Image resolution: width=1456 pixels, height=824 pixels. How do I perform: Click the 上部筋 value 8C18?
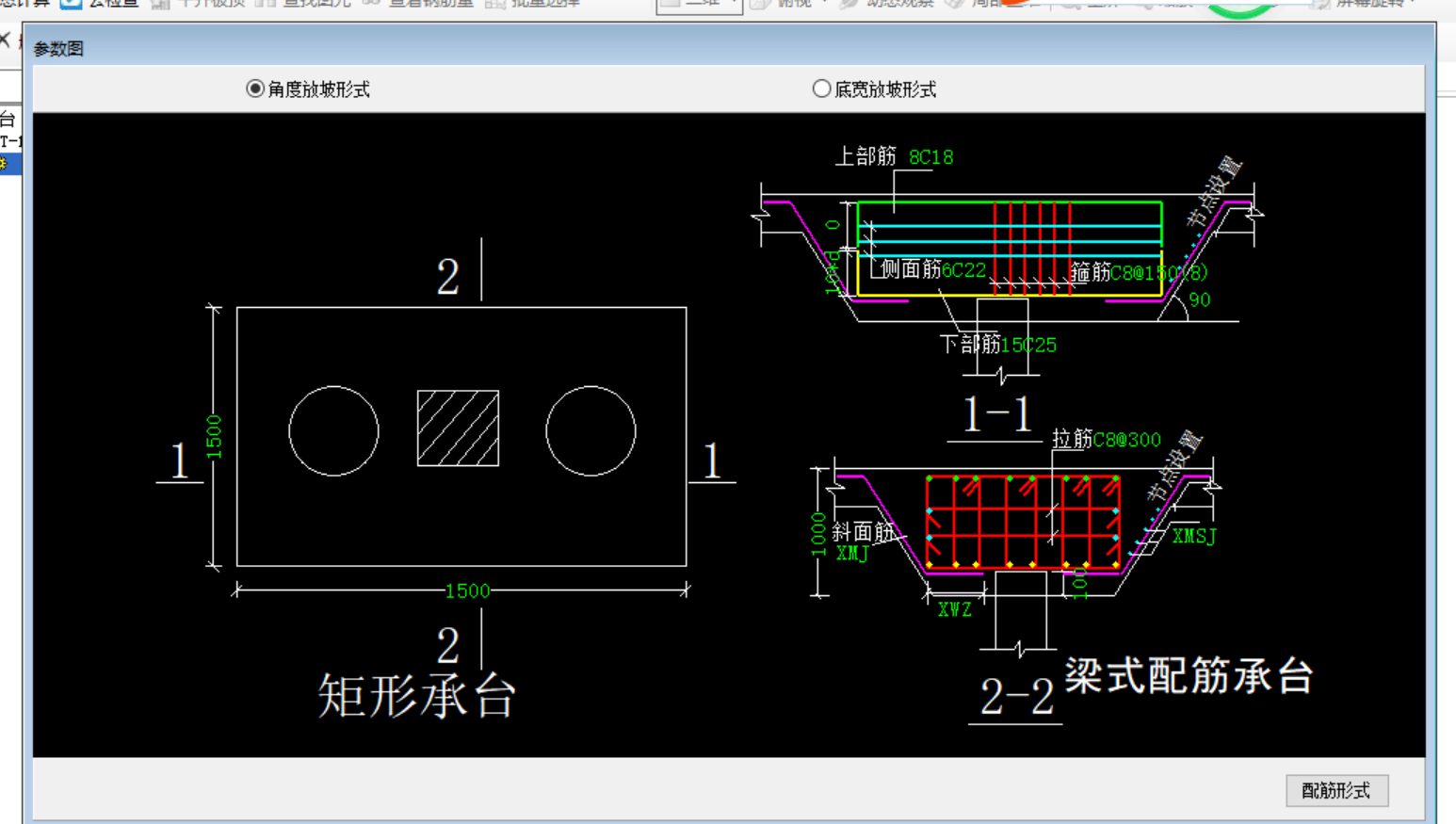click(x=930, y=157)
